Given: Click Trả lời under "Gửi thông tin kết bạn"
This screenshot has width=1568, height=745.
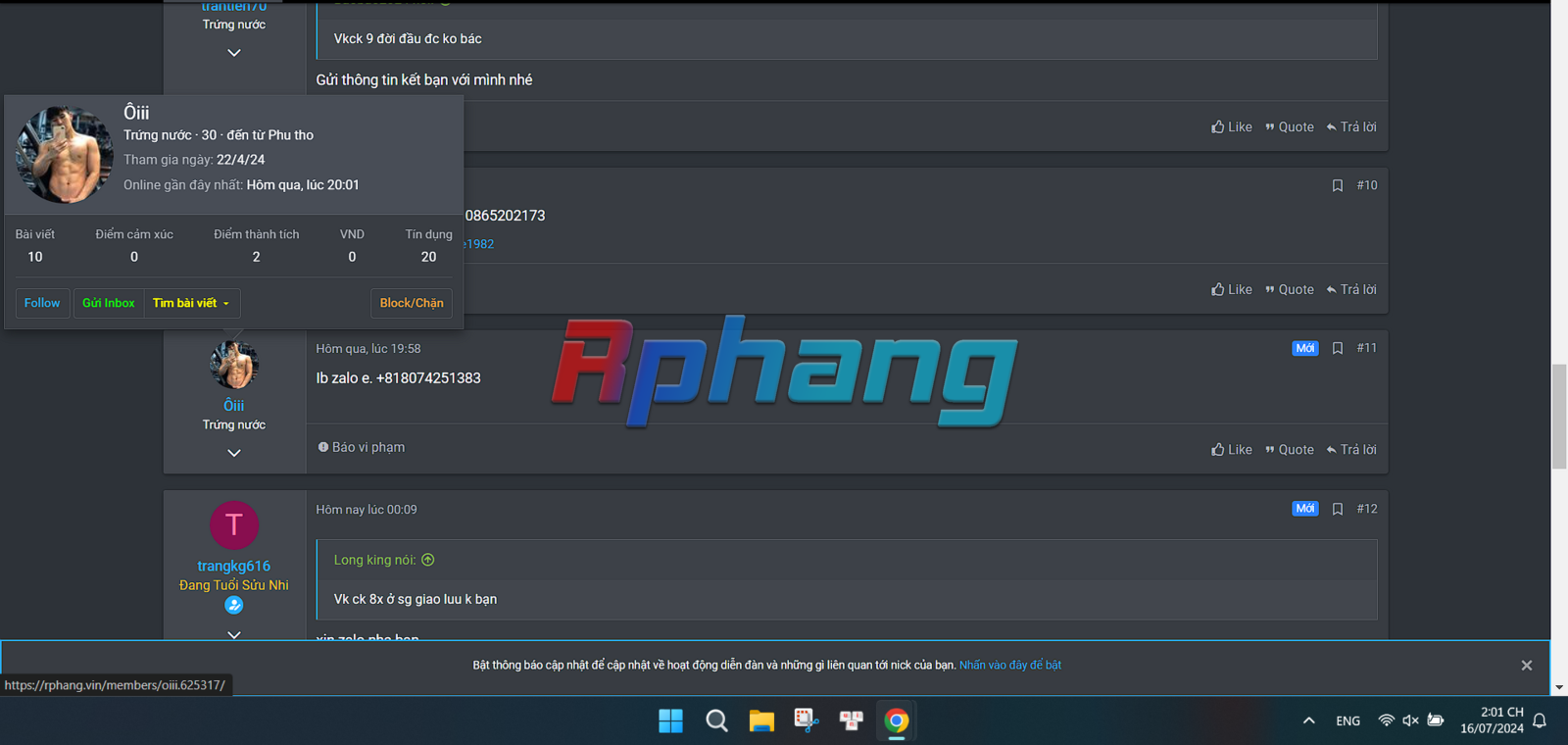Looking at the screenshot, I should (1351, 126).
